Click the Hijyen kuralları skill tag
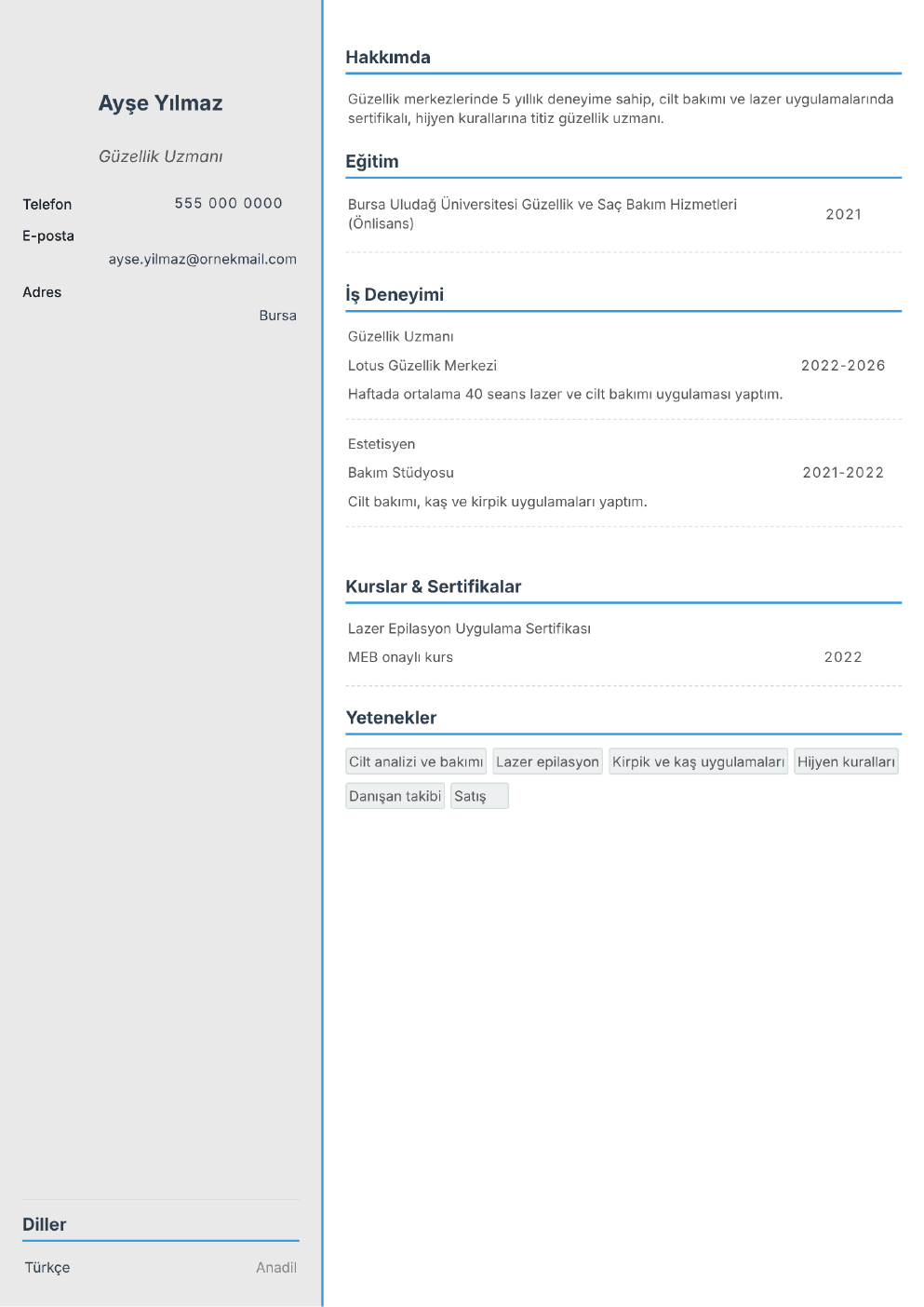This screenshot has height=1307, width=924. (x=846, y=761)
